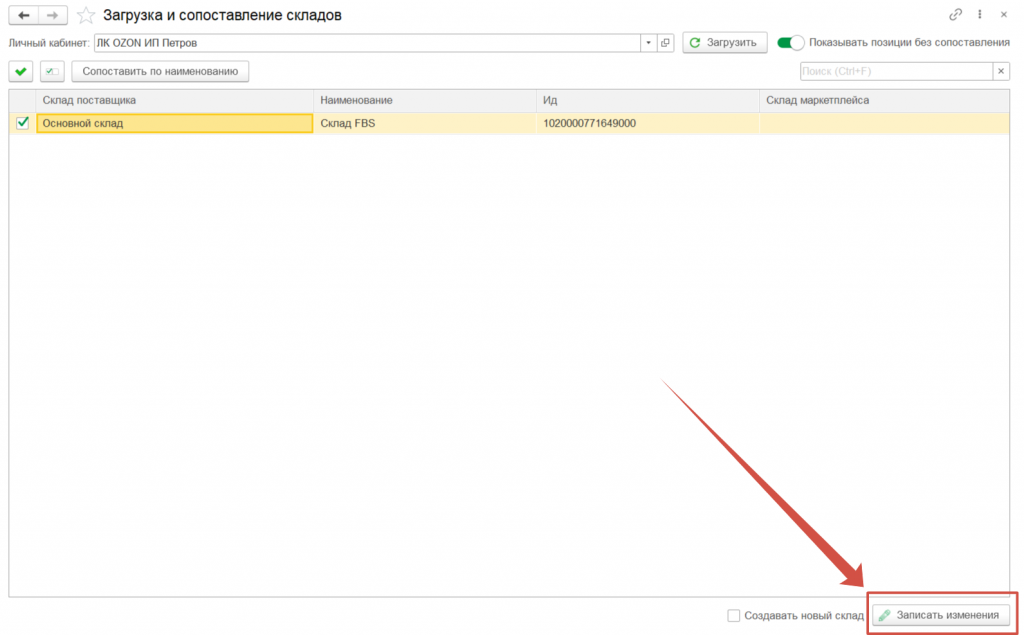Focus the 'Поиск (Ctrl+F)' search field
This screenshot has width=1024, height=635.
pos(895,71)
